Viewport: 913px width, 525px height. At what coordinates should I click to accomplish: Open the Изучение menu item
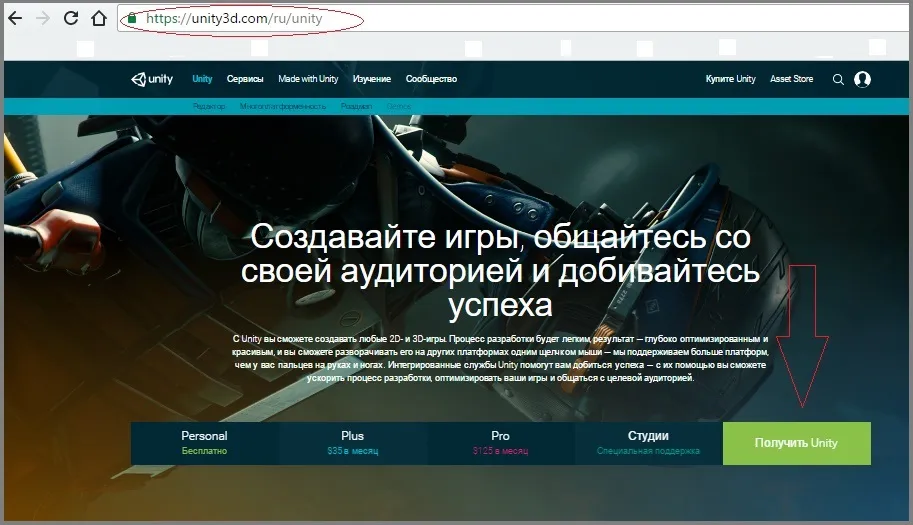pos(371,79)
